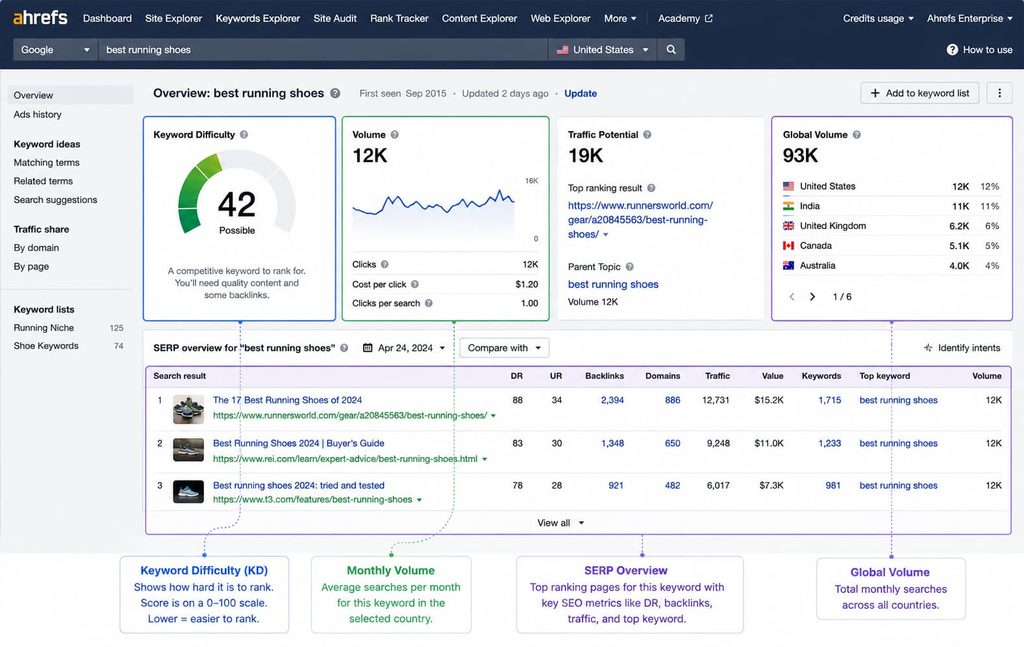The width and height of the screenshot is (1024, 647).
Task: Click the Clicks help icon
Action: click(385, 264)
